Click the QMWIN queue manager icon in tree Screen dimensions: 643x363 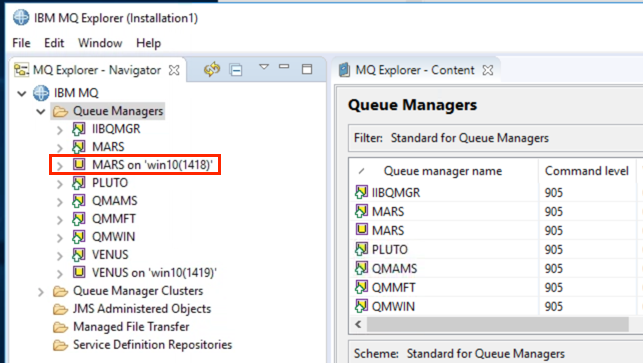click(78, 237)
